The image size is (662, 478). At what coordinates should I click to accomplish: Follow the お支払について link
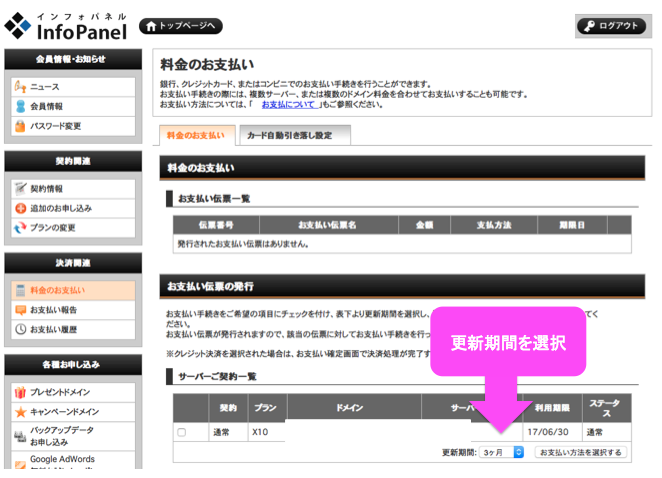(x=288, y=104)
